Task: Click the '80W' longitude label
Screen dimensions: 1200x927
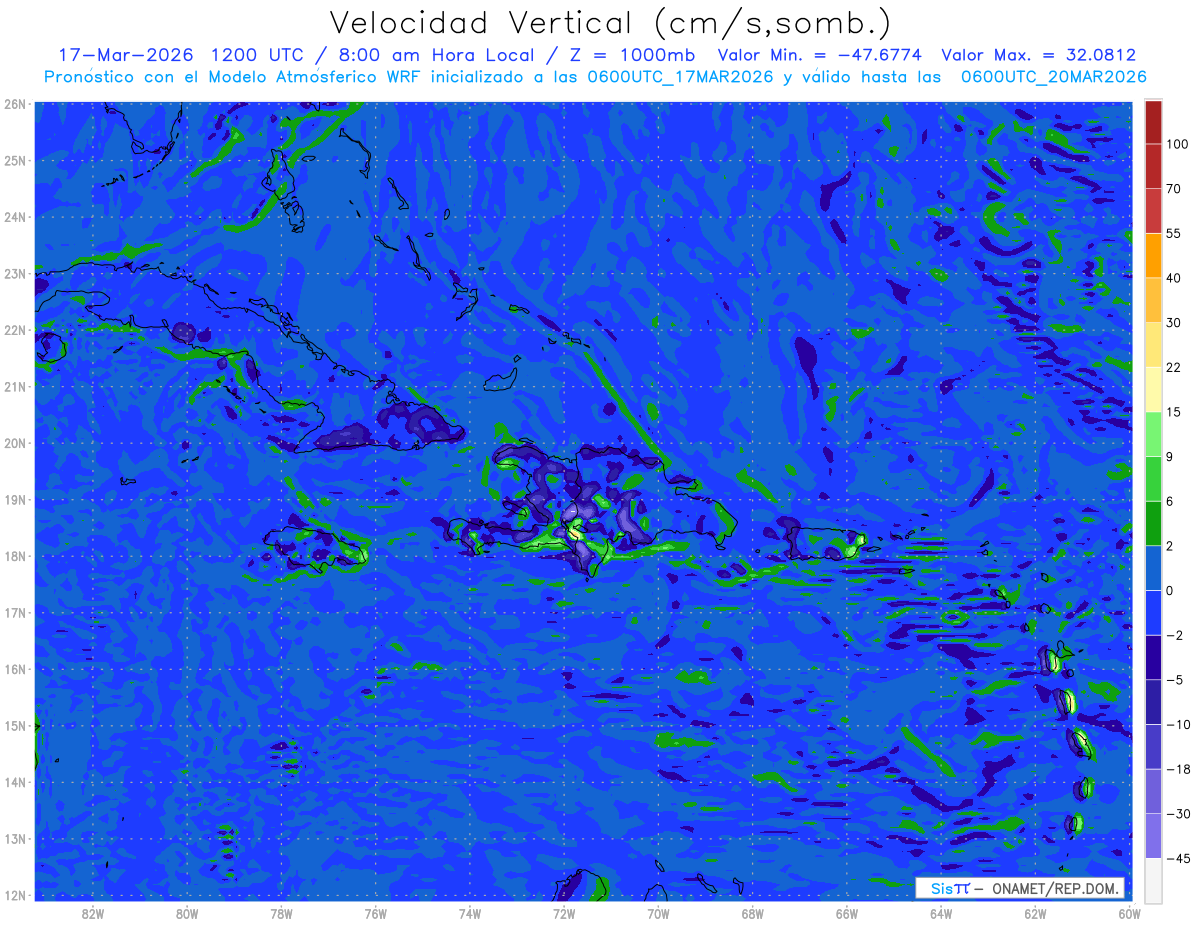Action: [x=187, y=913]
